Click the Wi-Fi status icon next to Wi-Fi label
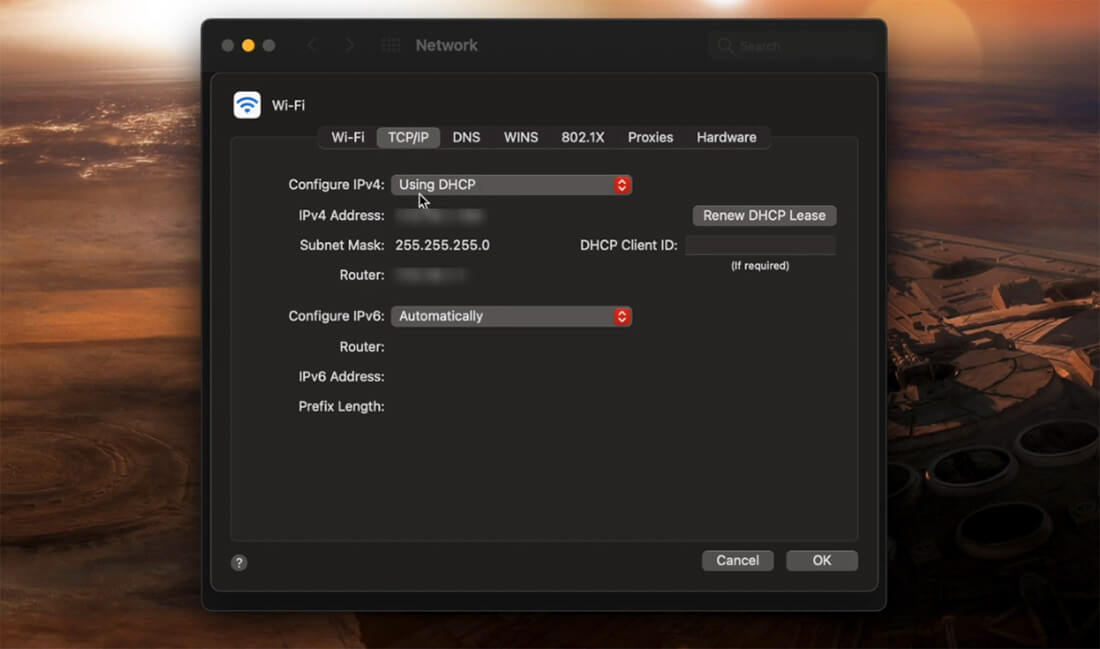The width and height of the screenshot is (1100, 649). (x=245, y=104)
